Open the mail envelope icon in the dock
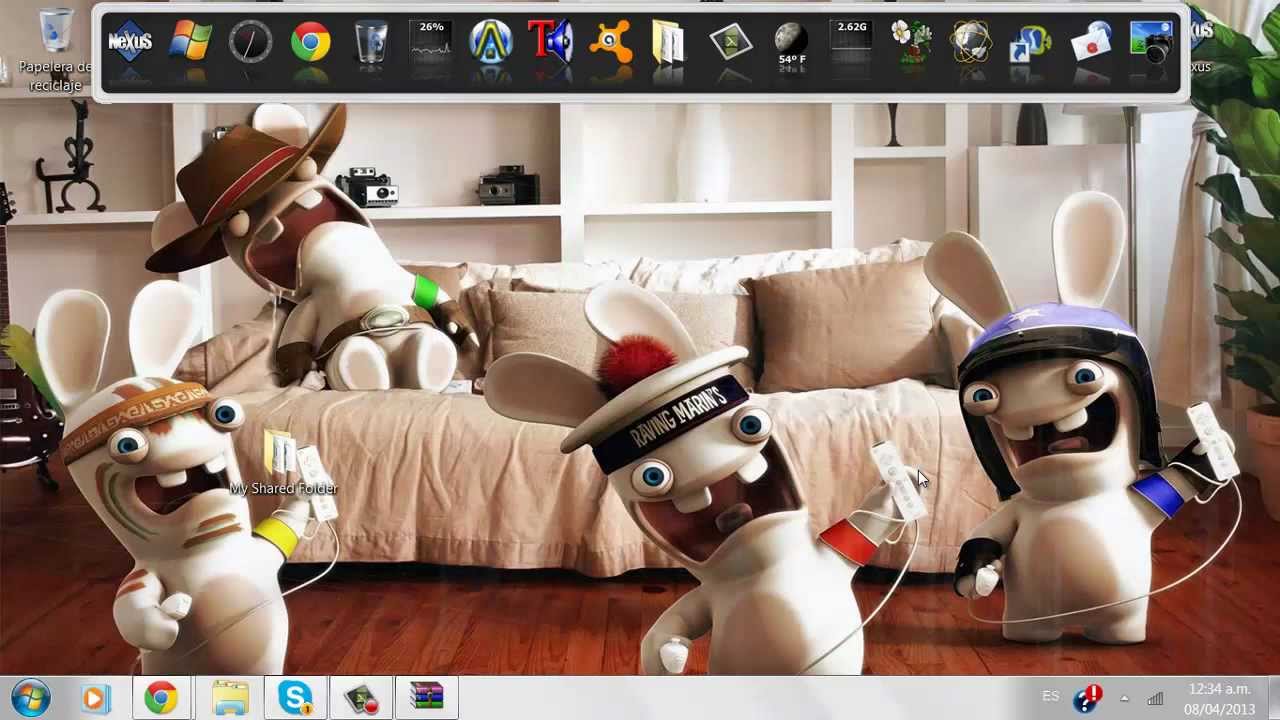This screenshot has width=1280, height=720. pyautogui.click(x=1090, y=43)
